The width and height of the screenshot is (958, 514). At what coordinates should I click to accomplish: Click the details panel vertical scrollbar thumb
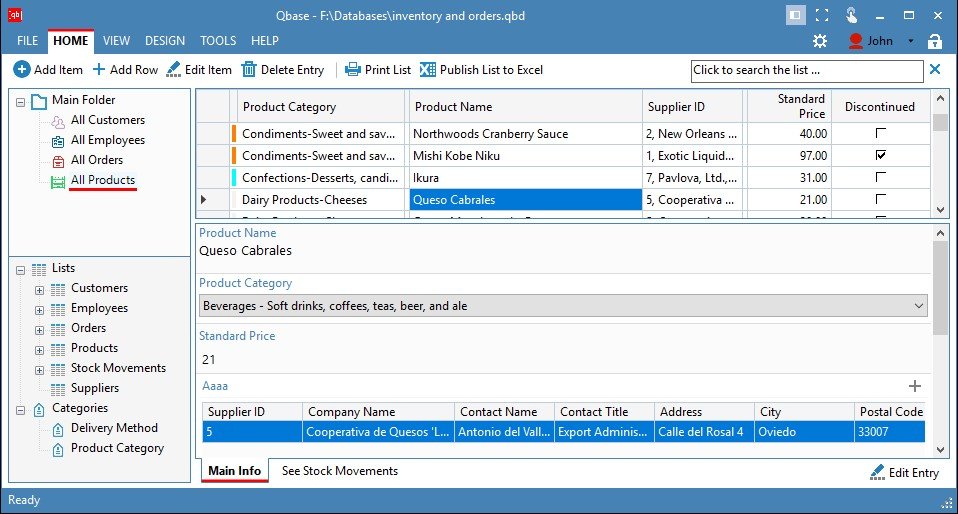pyautogui.click(x=940, y=287)
